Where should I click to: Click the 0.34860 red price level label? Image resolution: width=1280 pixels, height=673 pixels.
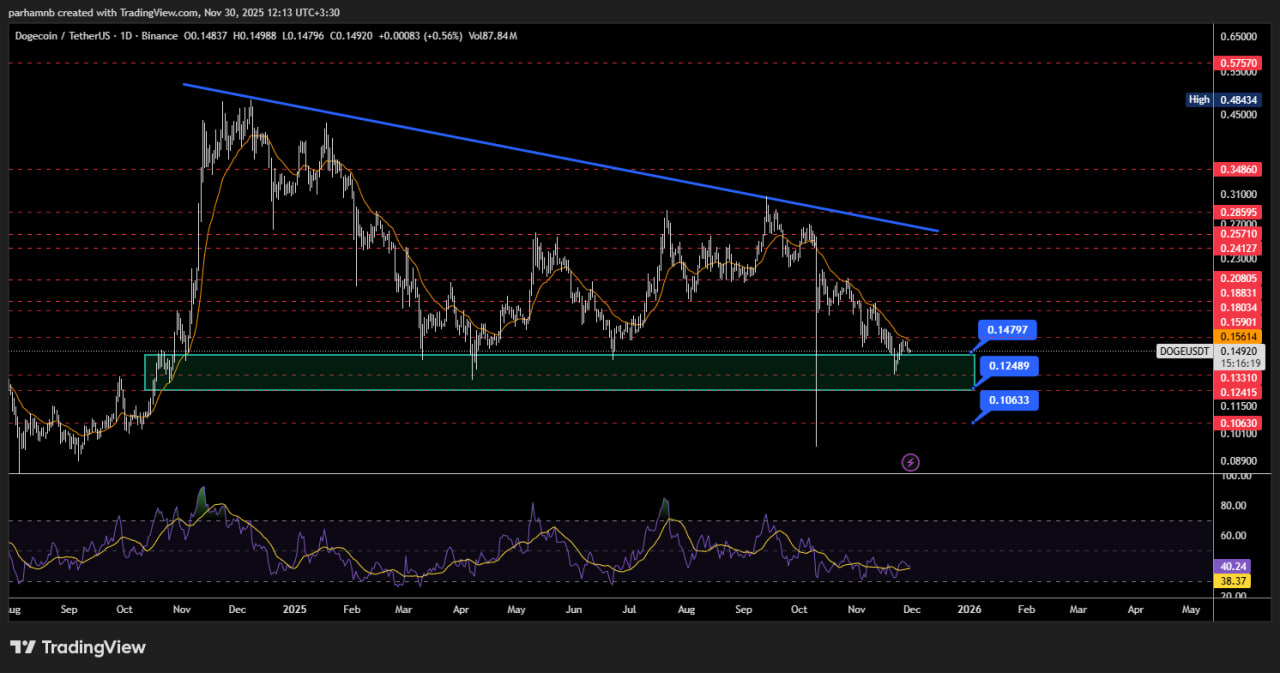1239,170
